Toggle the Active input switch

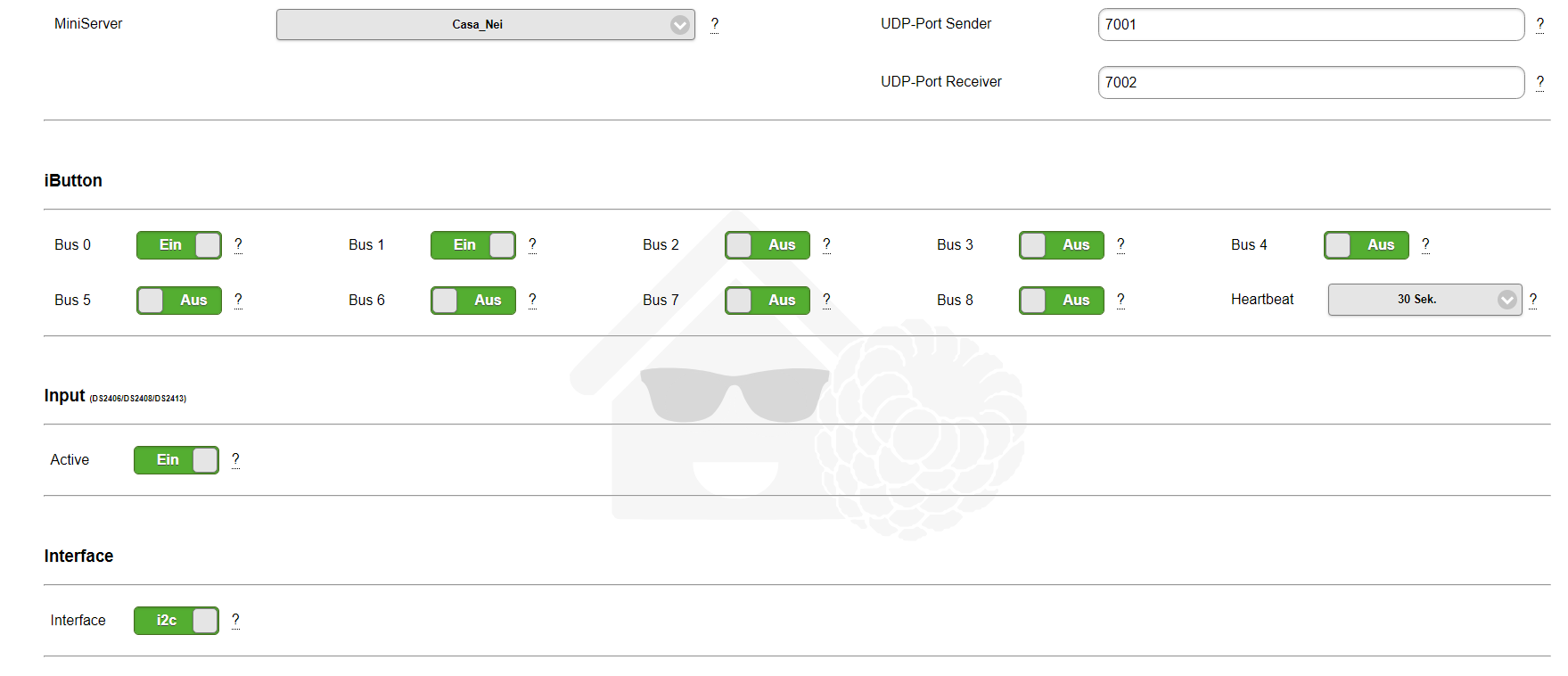pyautogui.click(x=177, y=460)
